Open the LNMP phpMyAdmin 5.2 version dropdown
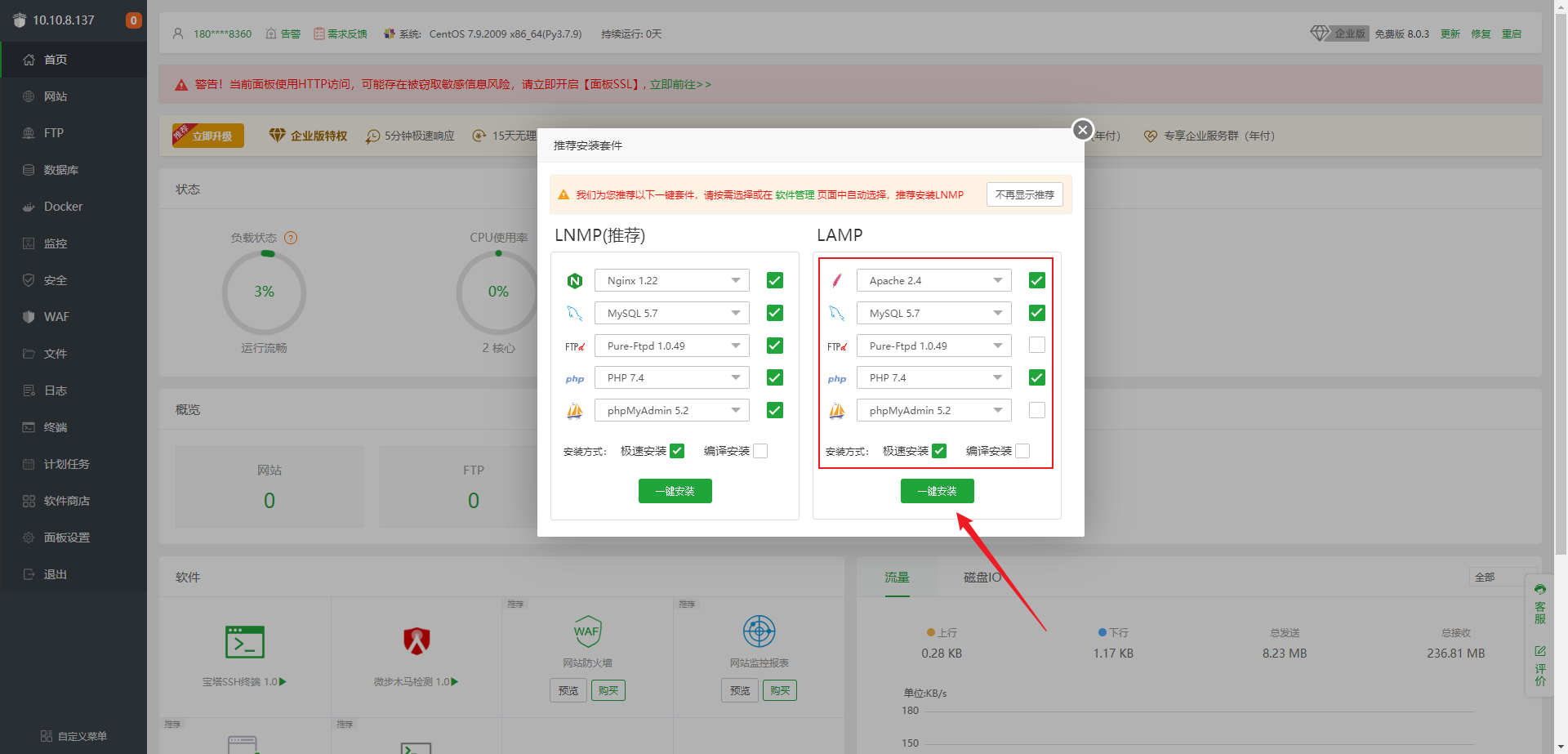Image resolution: width=1568 pixels, height=754 pixels. [672, 410]
